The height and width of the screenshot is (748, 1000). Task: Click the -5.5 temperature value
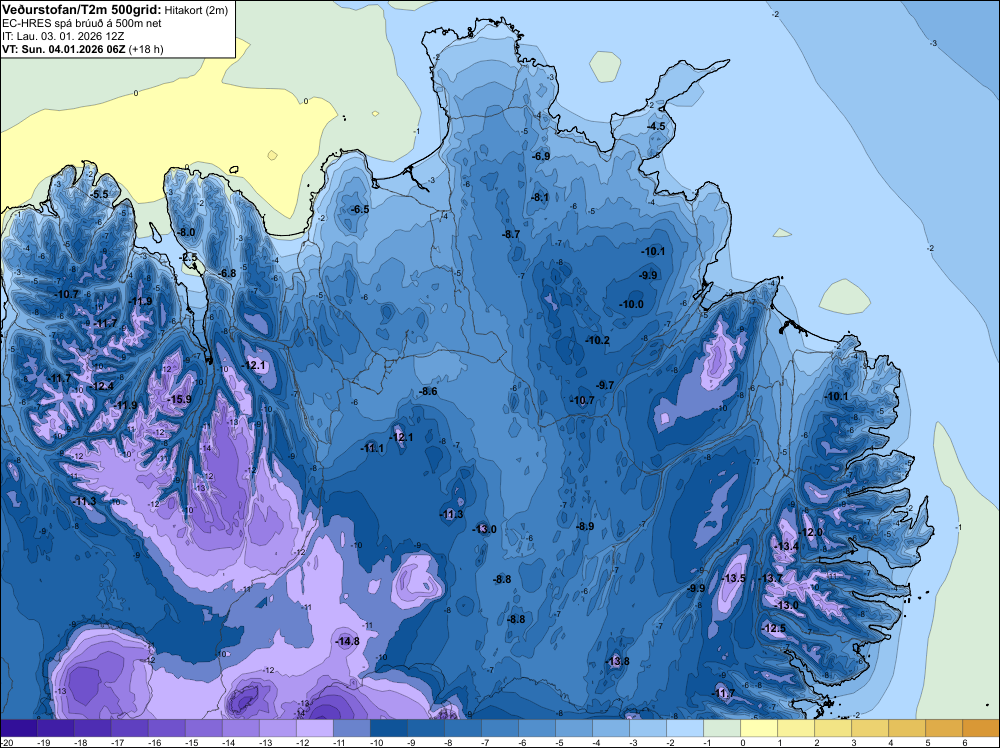coord(99,194)
